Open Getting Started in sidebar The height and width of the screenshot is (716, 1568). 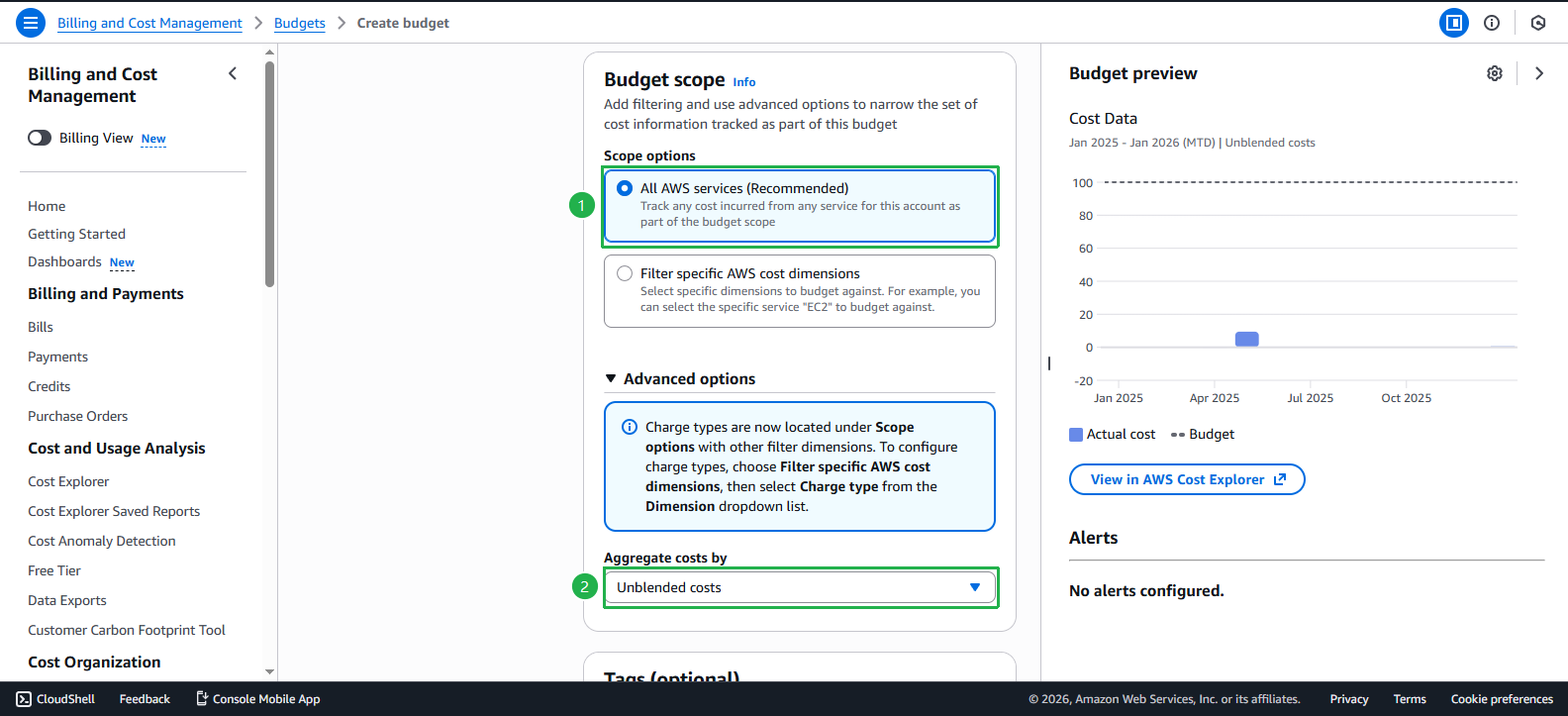point(76,234)
